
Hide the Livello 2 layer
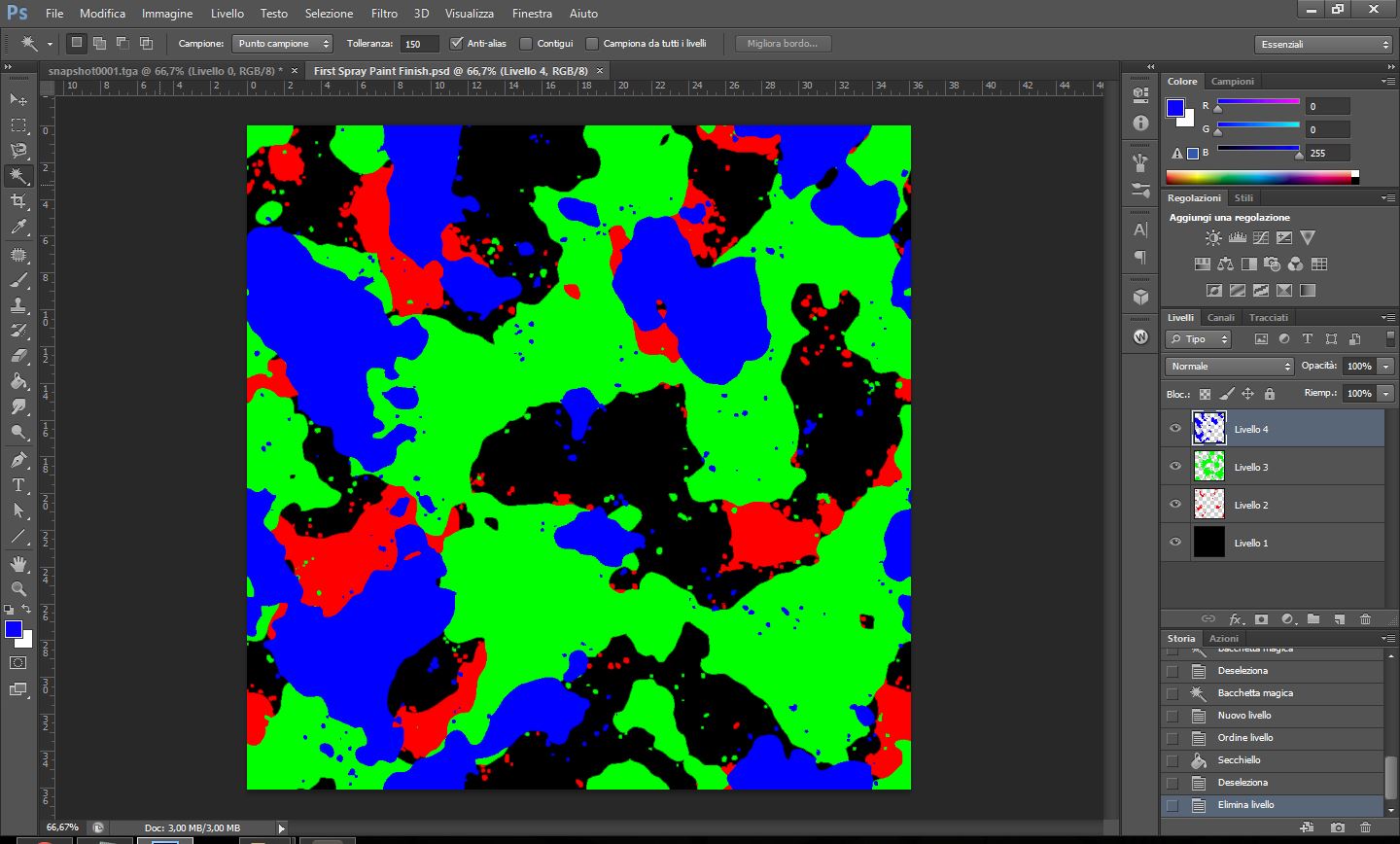pyautogui.click(x=1175, y=504)
